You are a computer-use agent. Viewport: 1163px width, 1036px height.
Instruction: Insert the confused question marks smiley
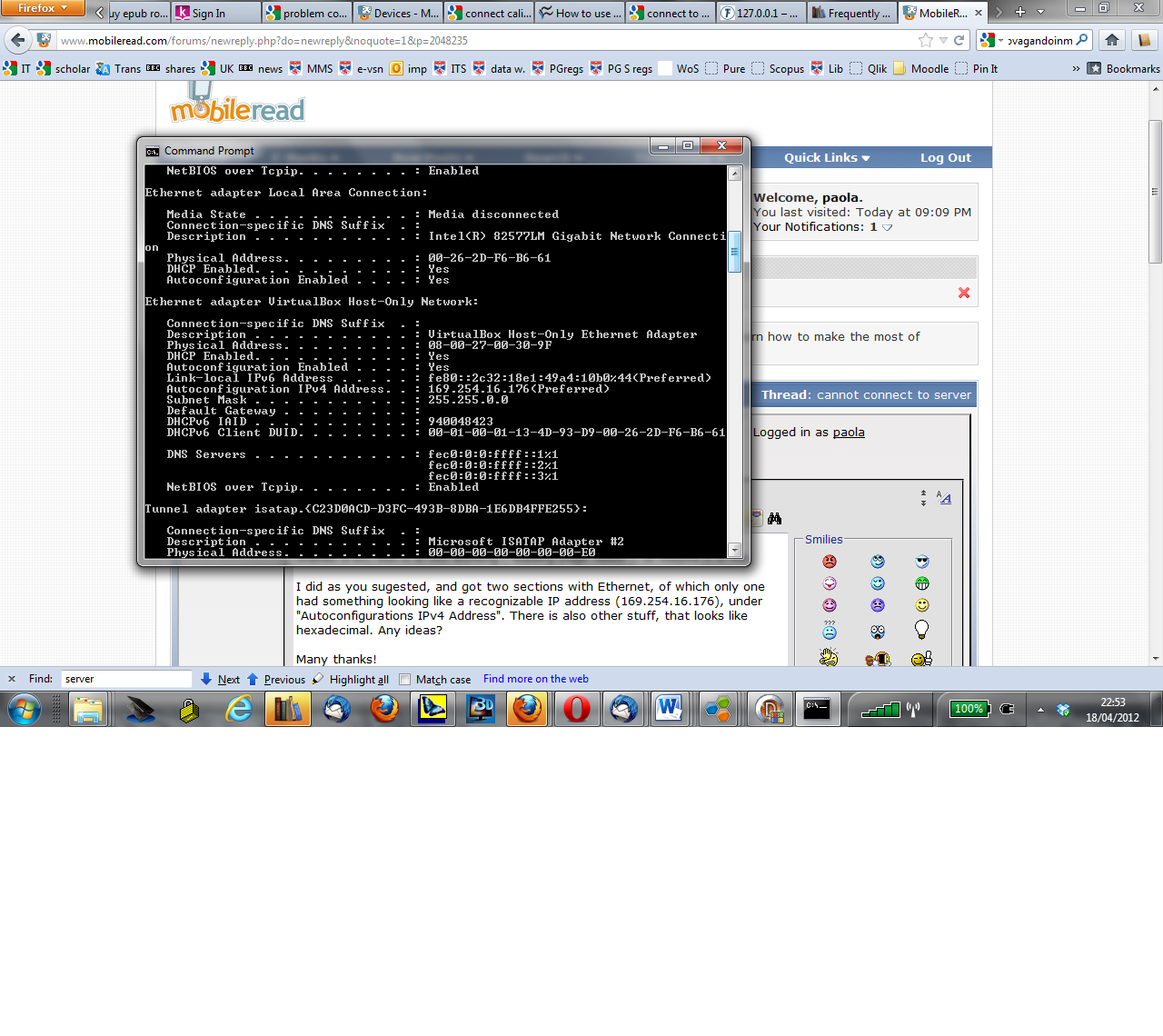pyautogui.click(x=830, y=630)
